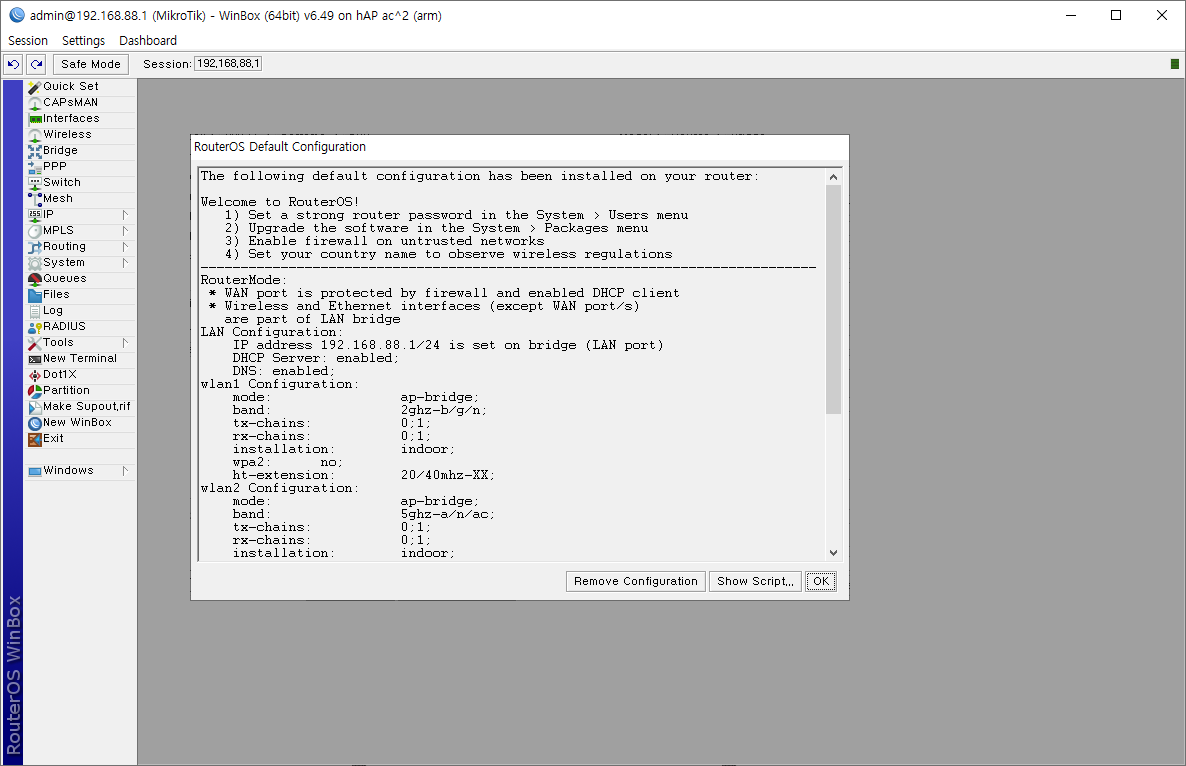Click the "2ghz-b/g/n;" band value
The image size is (1186, 766).
(444, 411)
